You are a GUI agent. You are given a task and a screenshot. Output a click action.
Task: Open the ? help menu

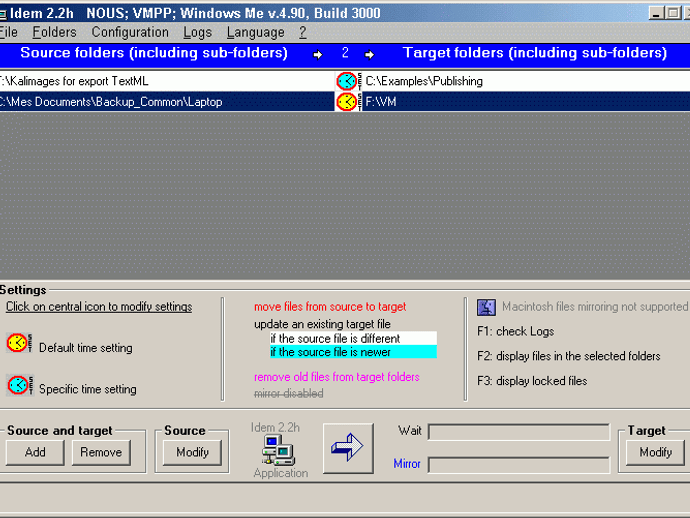[302, 32]
